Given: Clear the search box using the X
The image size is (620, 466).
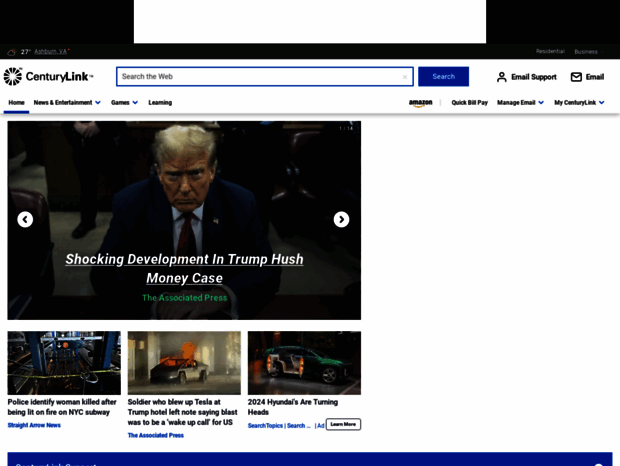Looking at the screenshot, I should (x=405, y=77).
